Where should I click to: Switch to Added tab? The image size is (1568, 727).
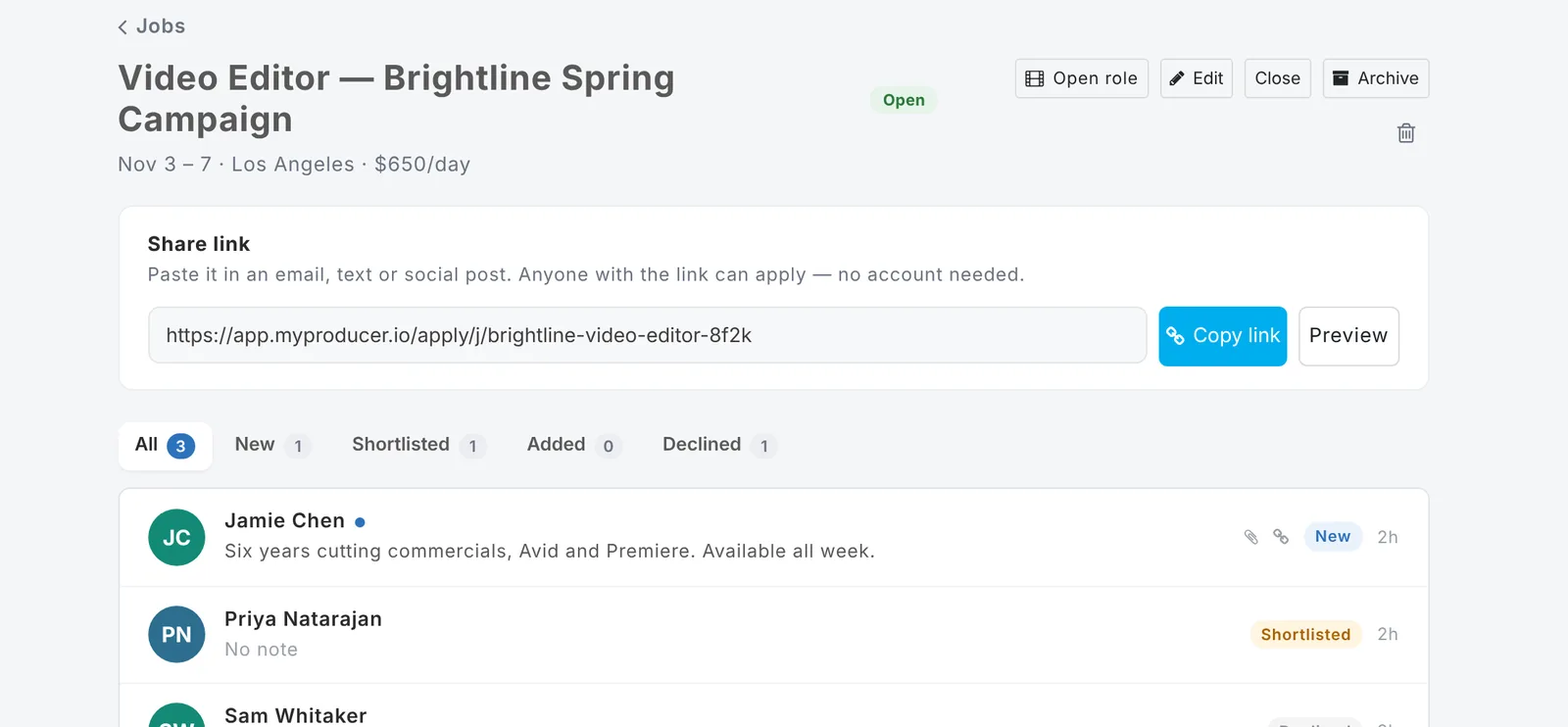(574, 446)
